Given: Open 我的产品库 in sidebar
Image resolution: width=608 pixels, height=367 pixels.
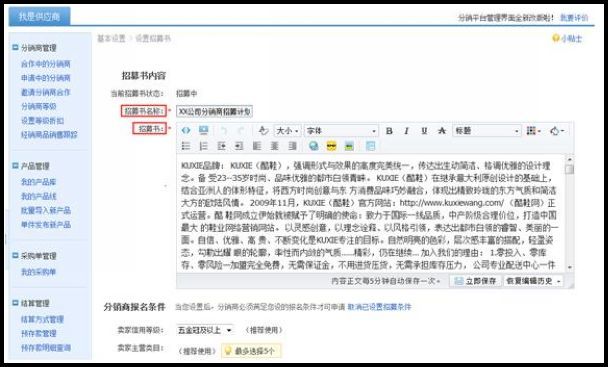Looking at the screenshot, I should [x=38, y=182].
